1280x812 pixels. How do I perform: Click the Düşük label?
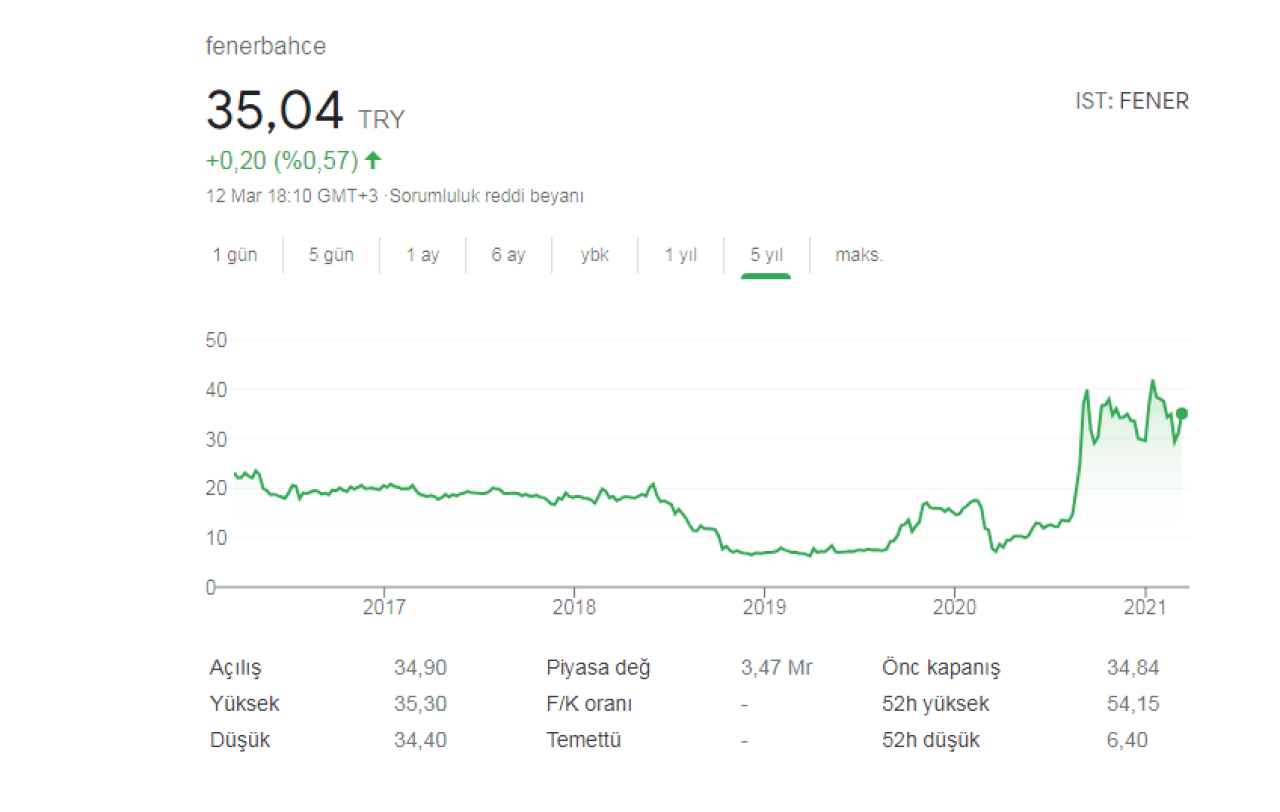pos(240,741)
